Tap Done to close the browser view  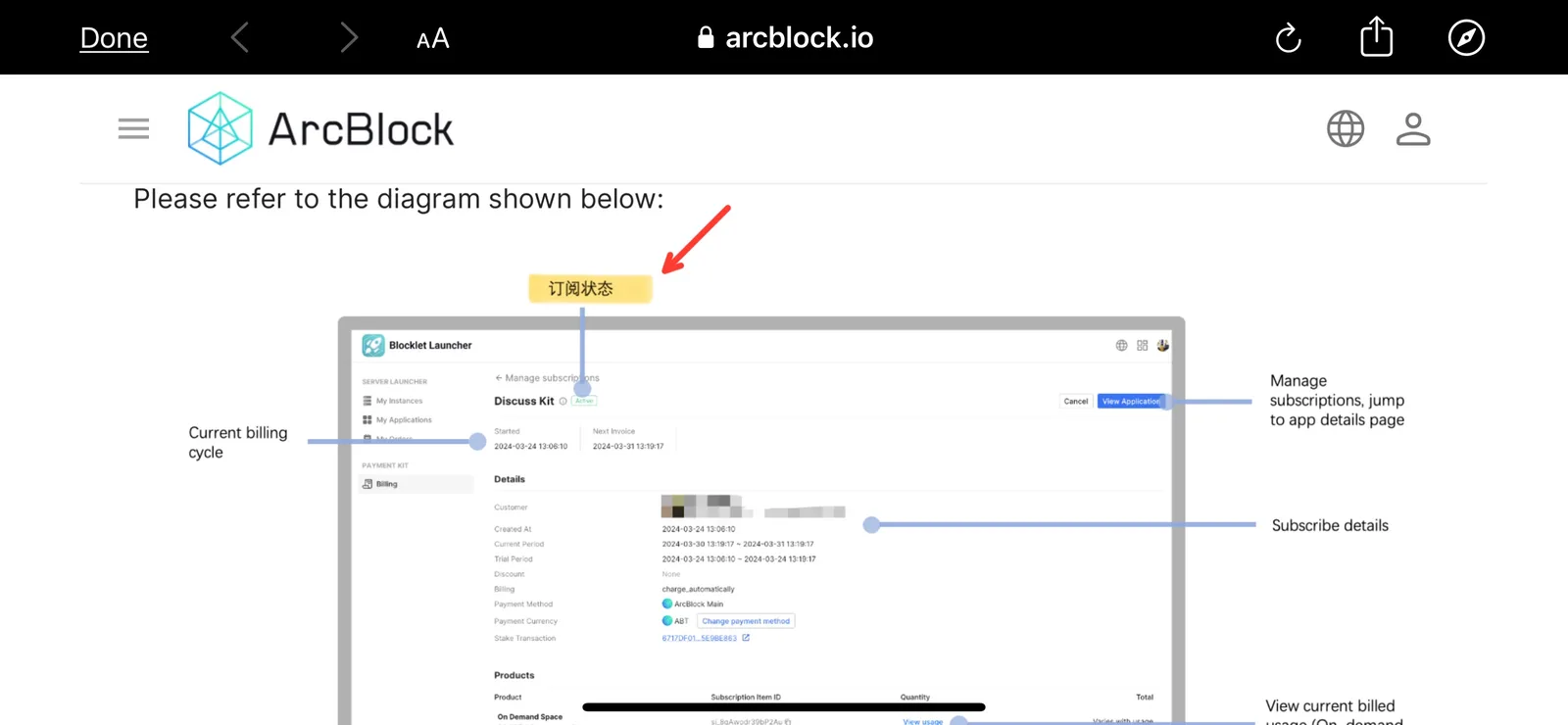114,38
